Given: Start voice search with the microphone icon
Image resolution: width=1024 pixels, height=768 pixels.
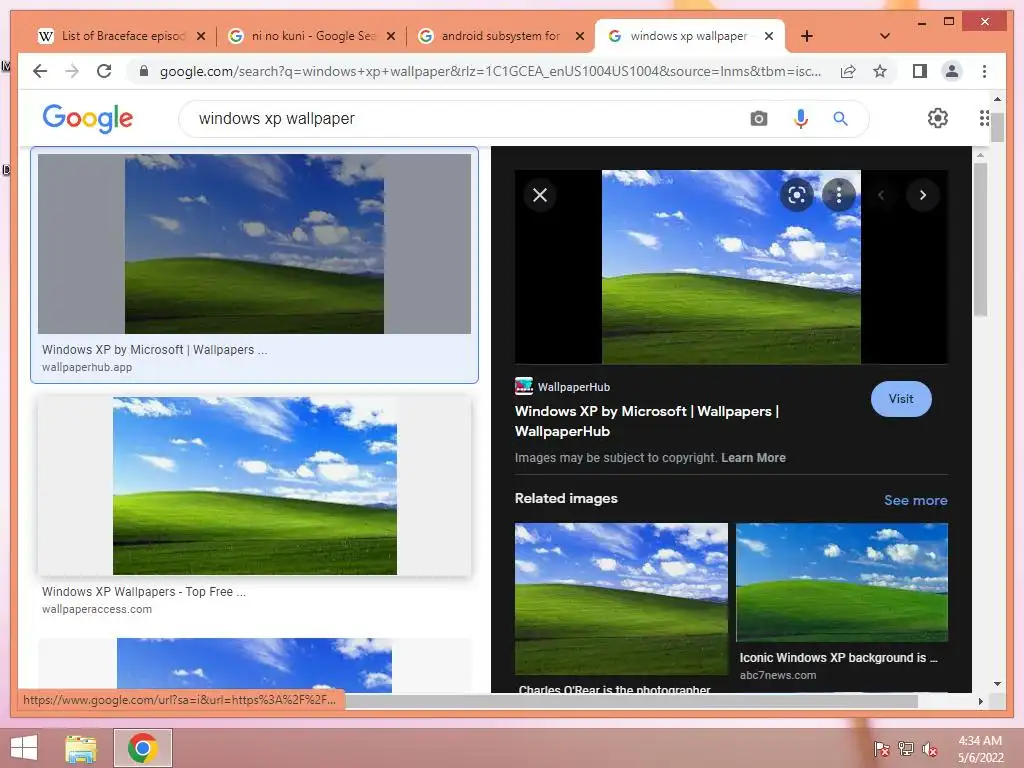Looking at the screenshot, I should [x=801, y=118].
